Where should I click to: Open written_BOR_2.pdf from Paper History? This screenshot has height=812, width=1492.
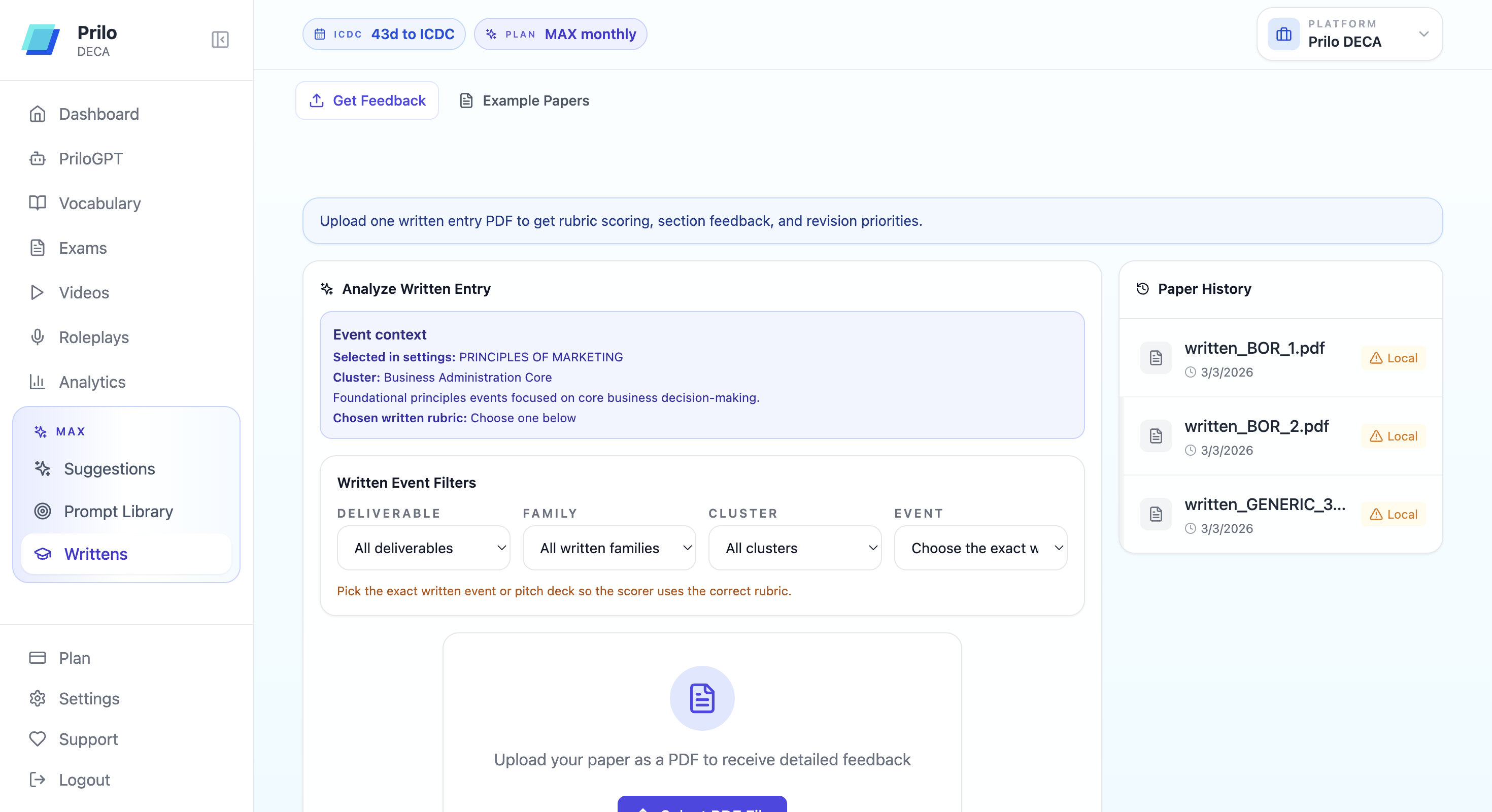click(1281, 436)
